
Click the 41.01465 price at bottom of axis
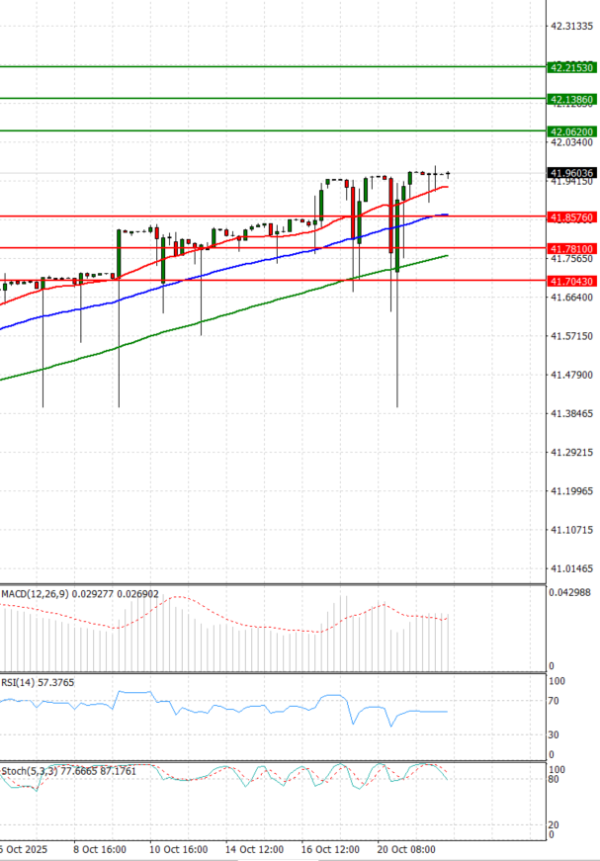pos(572,568)
